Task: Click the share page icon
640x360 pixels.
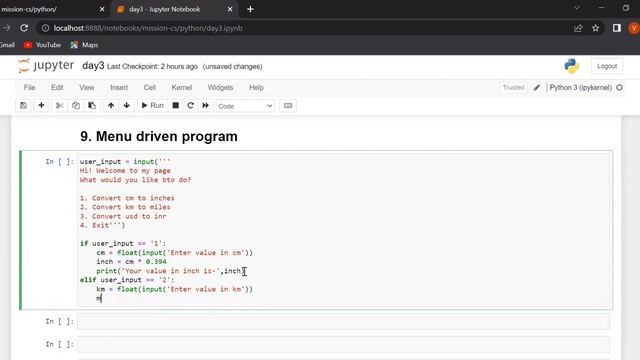Action: (578, 28)
